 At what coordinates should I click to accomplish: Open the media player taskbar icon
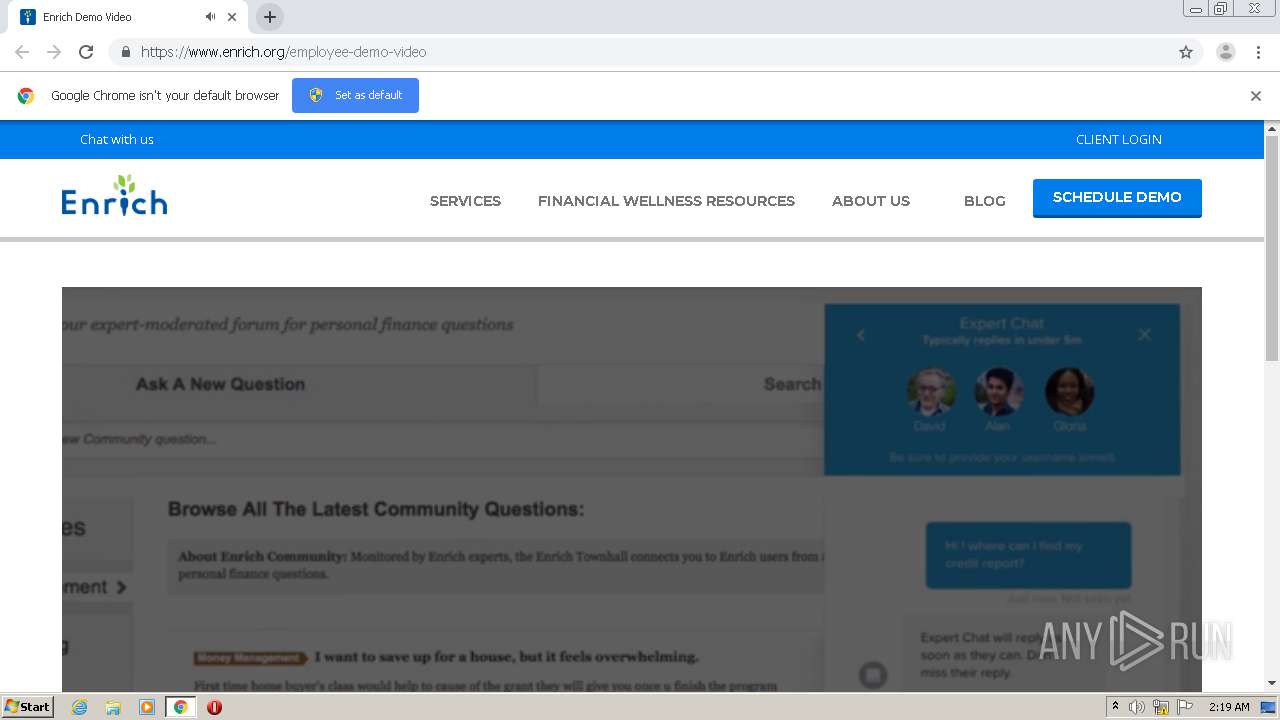(x=147, y=707)
